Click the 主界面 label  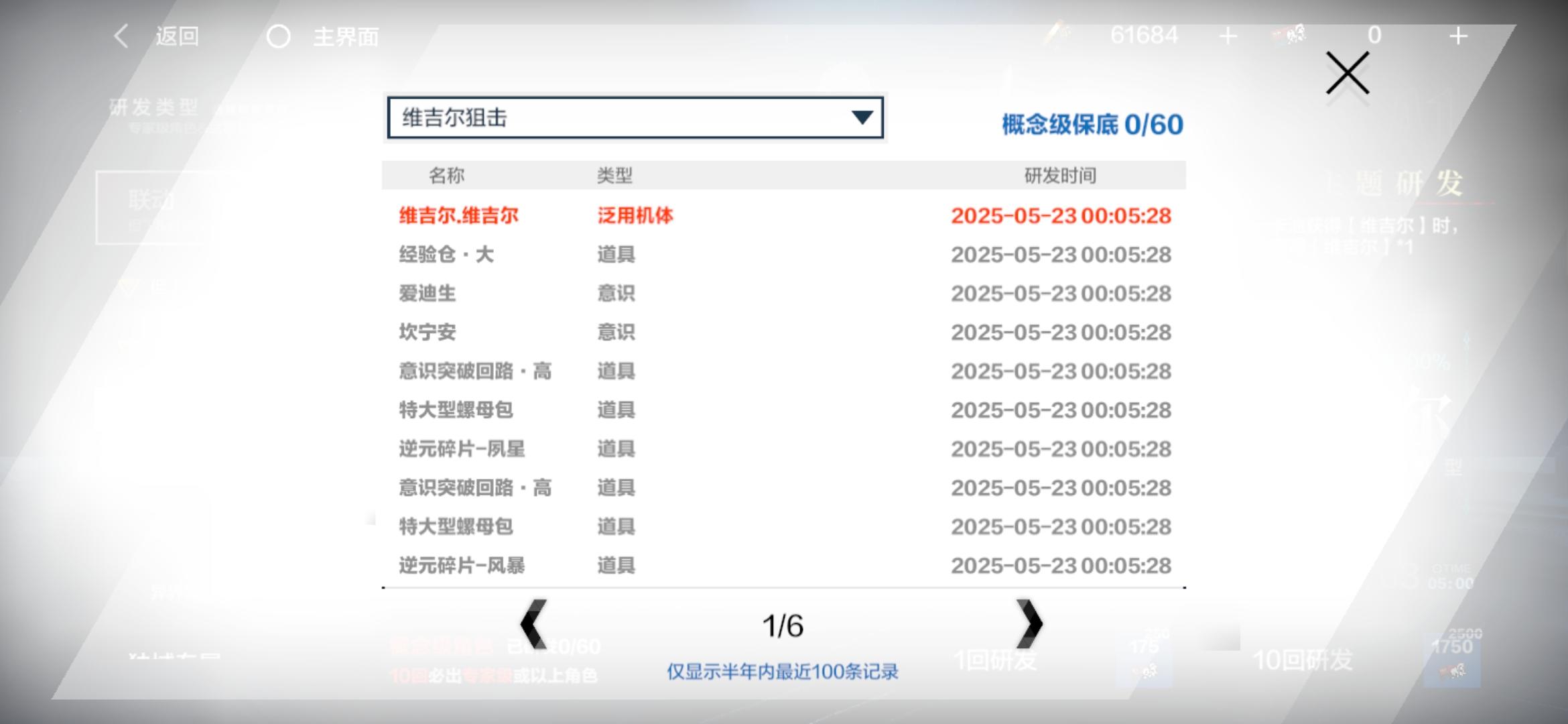346,36
